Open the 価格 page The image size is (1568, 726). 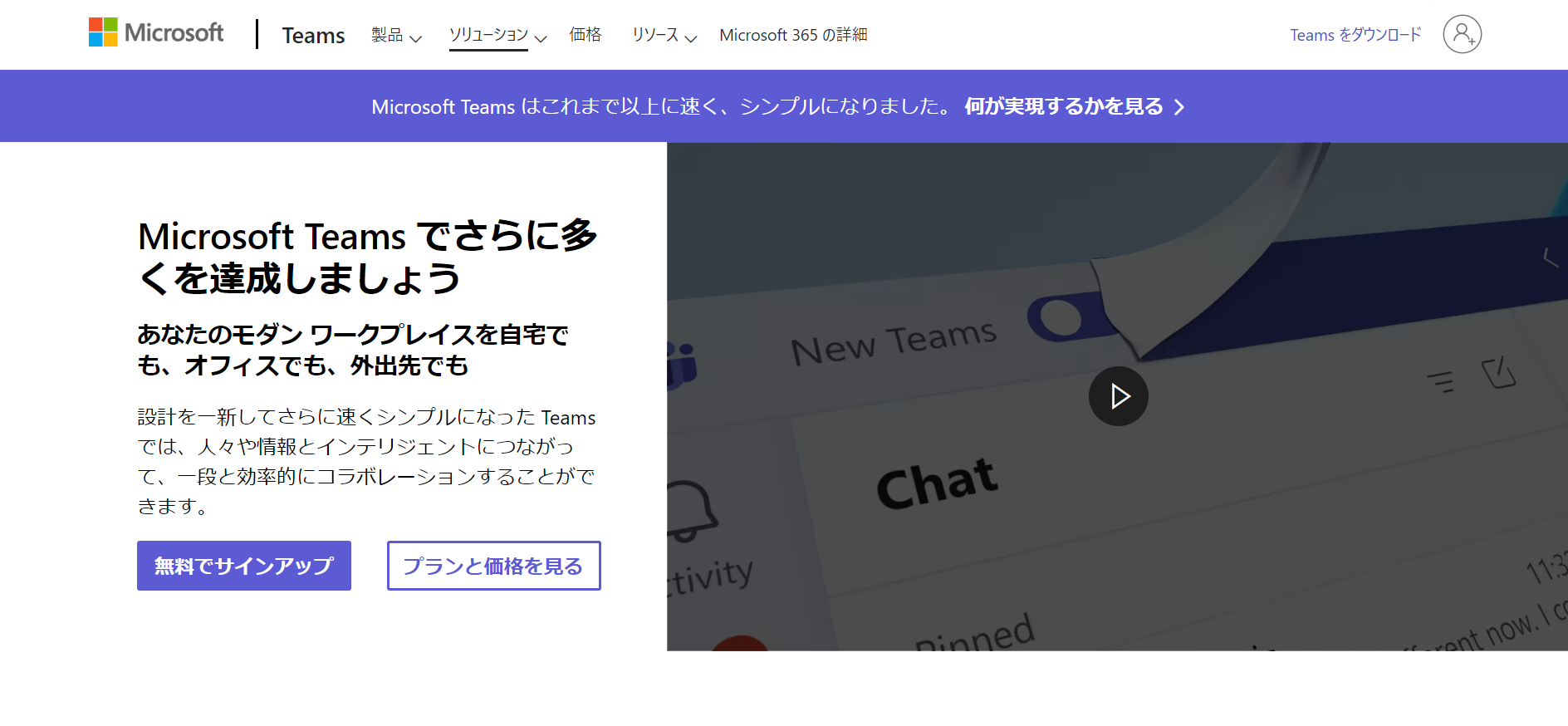point(586,35)
